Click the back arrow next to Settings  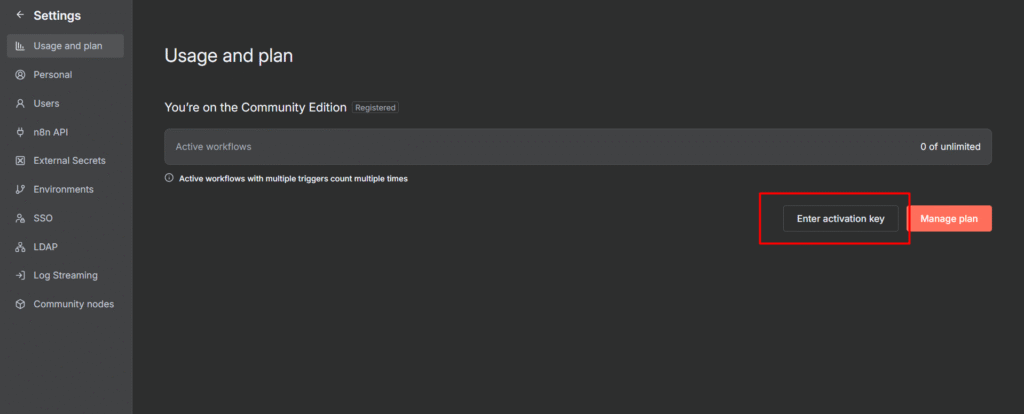click(20, 16)
